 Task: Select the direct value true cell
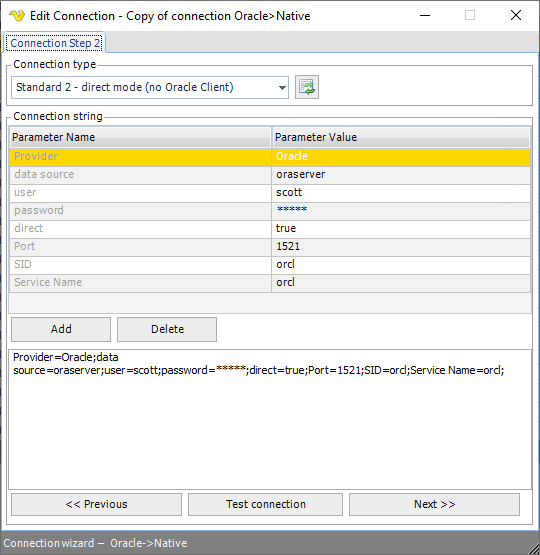(x=401, y=229)
